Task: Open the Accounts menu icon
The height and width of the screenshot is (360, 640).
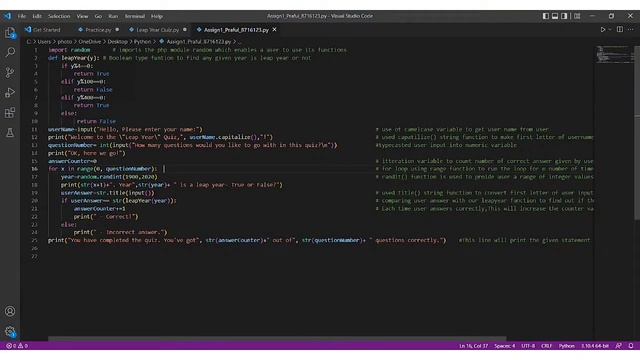Action: click(x=10, y=311)
